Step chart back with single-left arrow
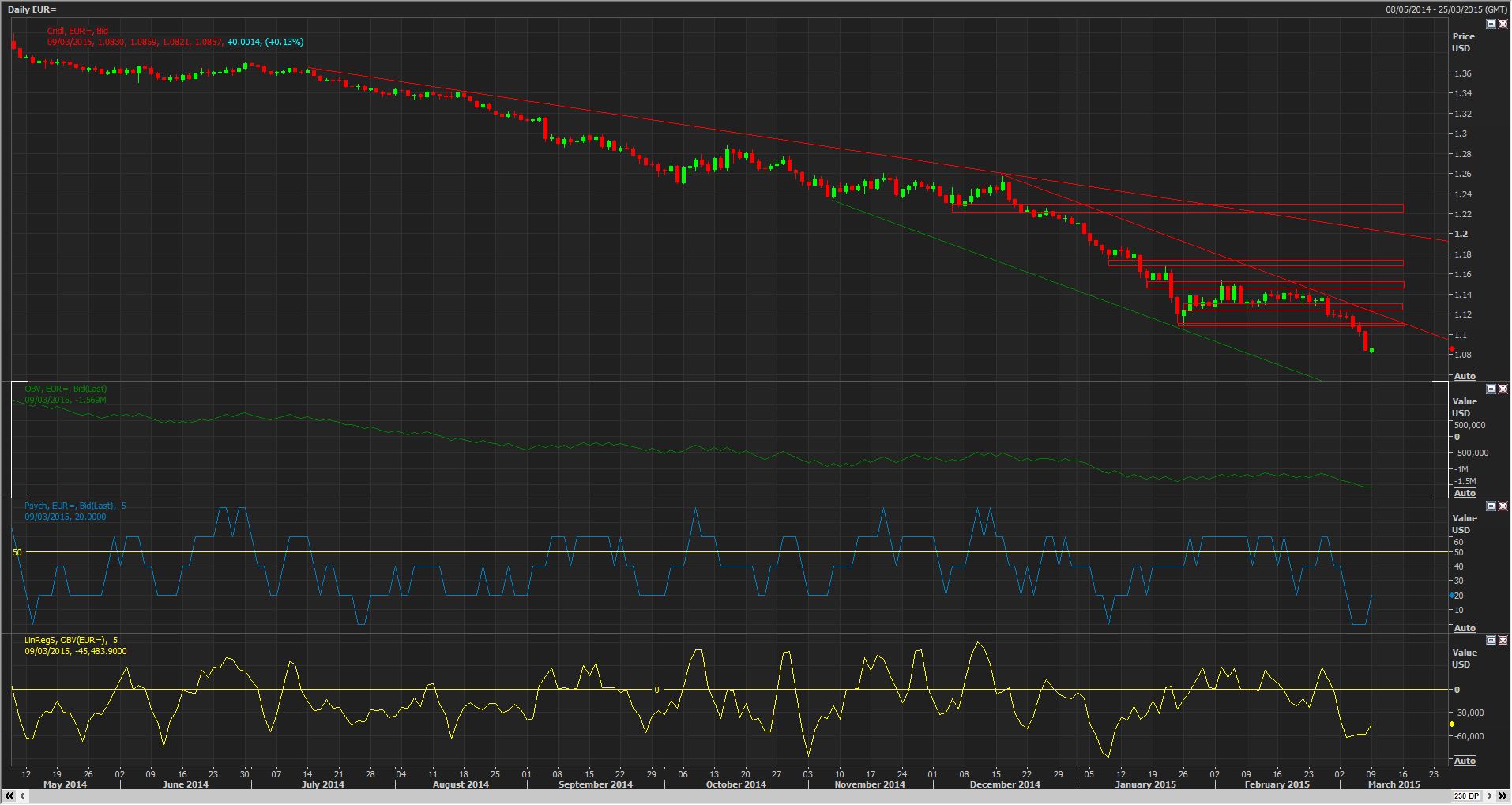 pyautogui.click(x=23, y=796)
